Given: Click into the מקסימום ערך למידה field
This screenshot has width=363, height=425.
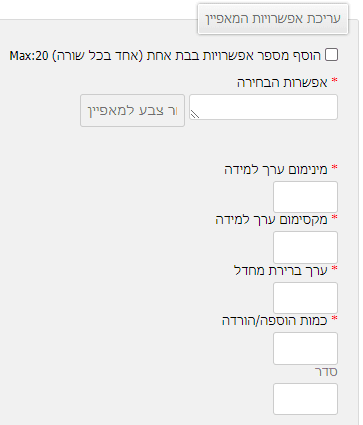Looking at the screenshot, I should [x=305, y=247].
